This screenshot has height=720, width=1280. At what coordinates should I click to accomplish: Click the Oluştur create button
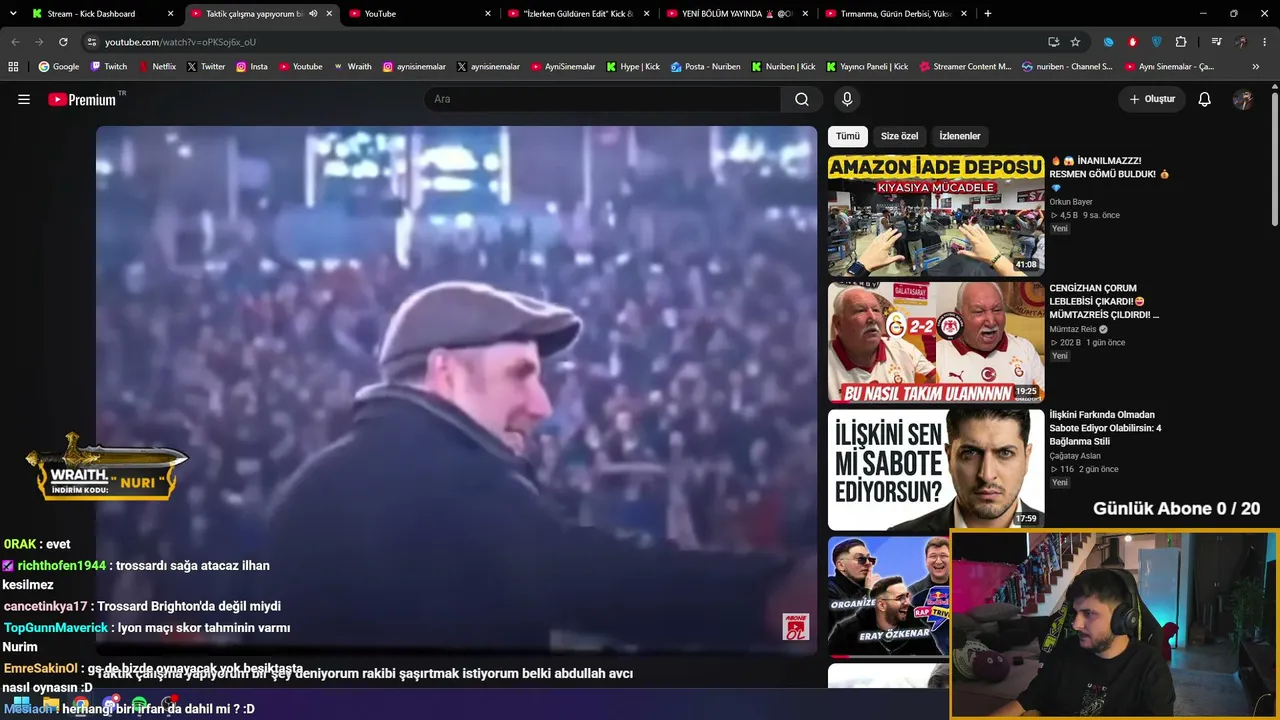pos(1152,99)
